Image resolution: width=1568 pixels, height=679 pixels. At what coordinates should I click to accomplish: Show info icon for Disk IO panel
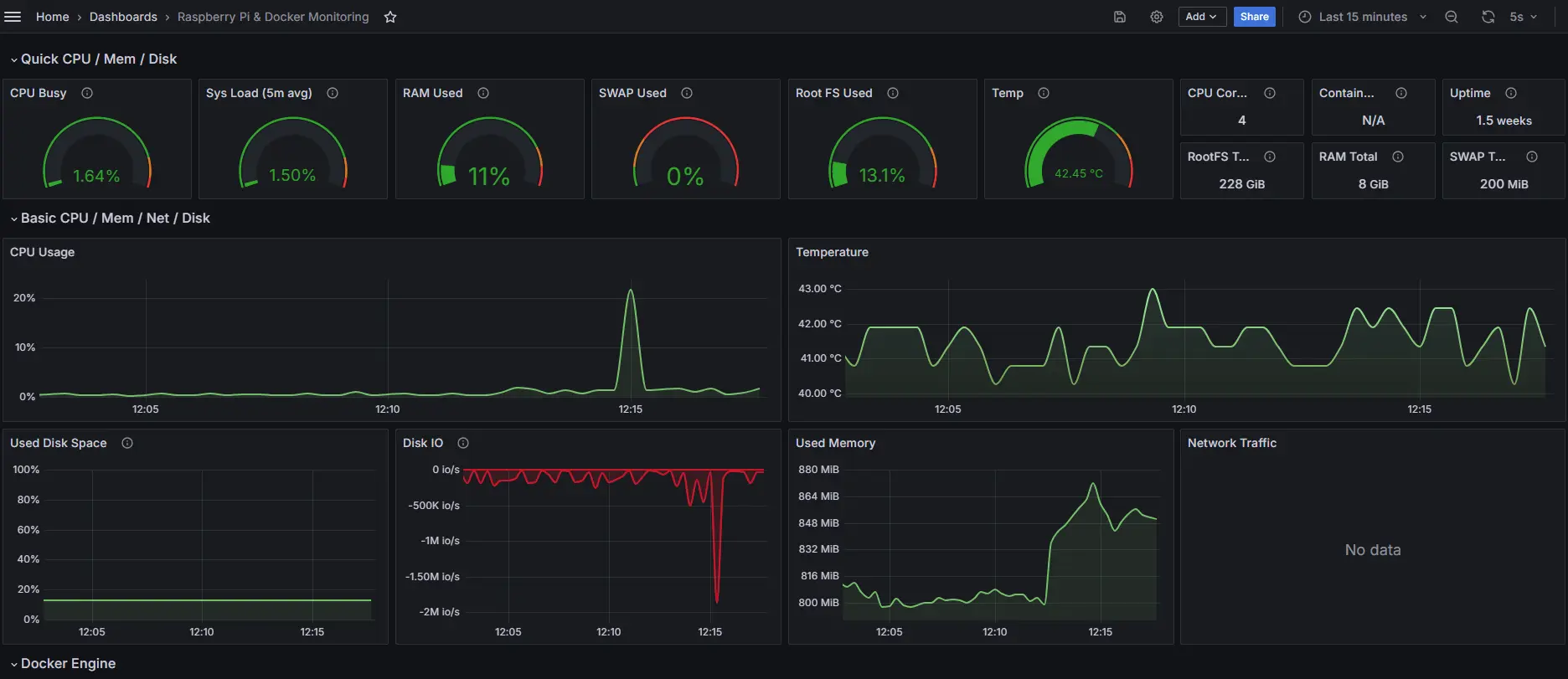click(x=463, y=443)
